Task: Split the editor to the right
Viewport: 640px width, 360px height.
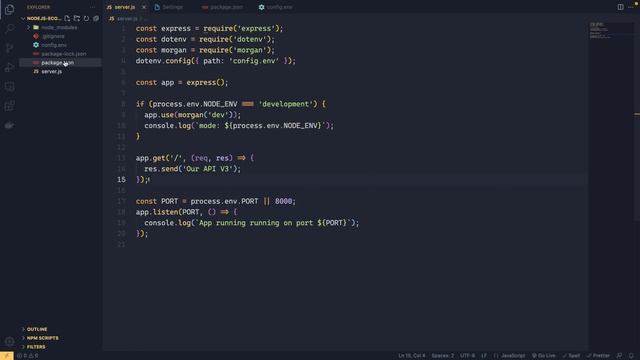Action: [620, 7]
